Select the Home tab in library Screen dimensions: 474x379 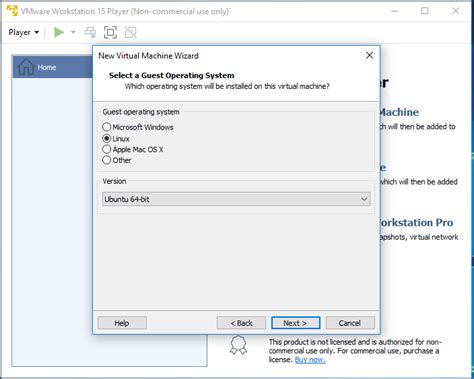coord(52,67)
